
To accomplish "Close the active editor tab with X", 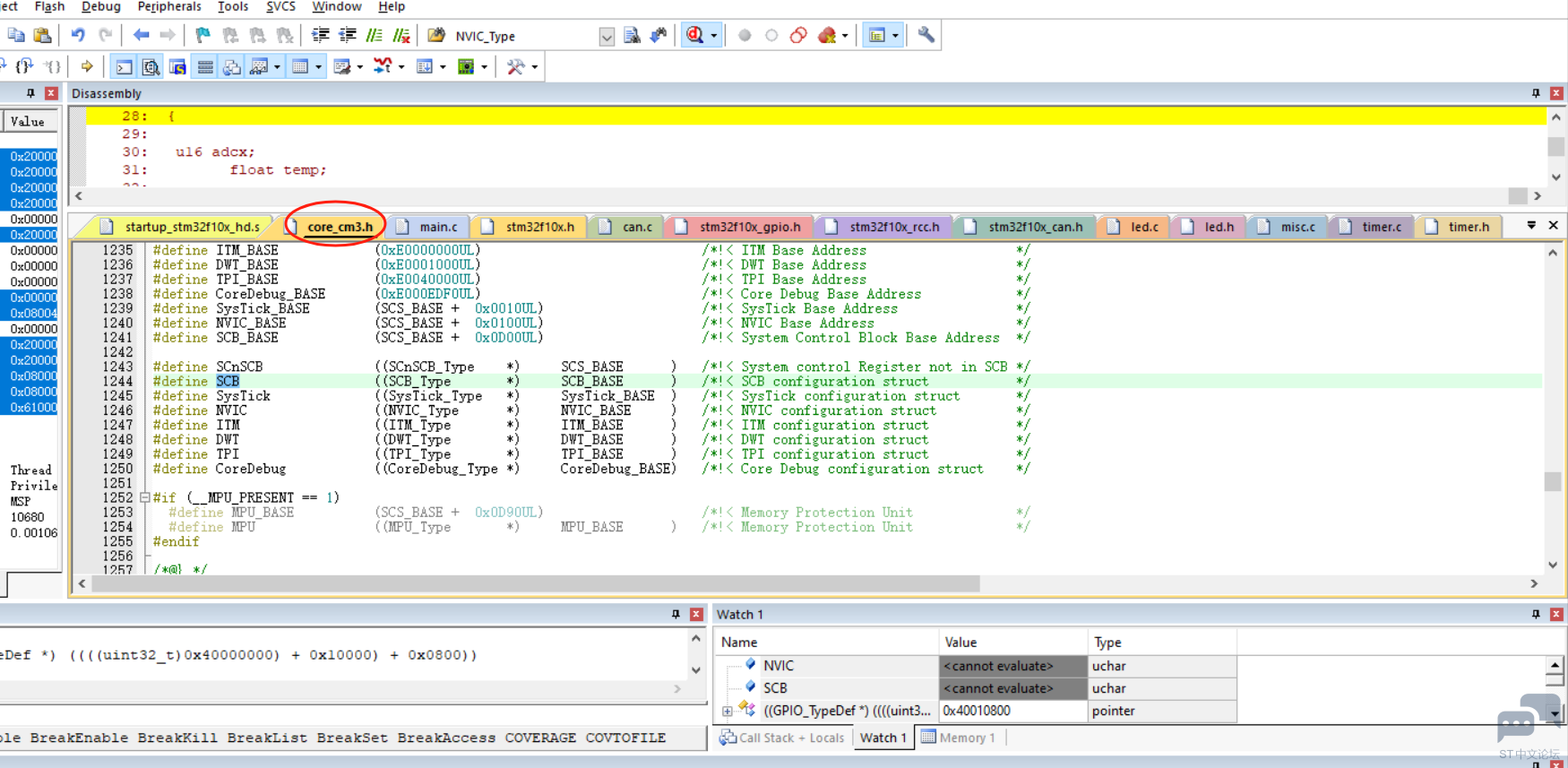I will pos(1554,226).
